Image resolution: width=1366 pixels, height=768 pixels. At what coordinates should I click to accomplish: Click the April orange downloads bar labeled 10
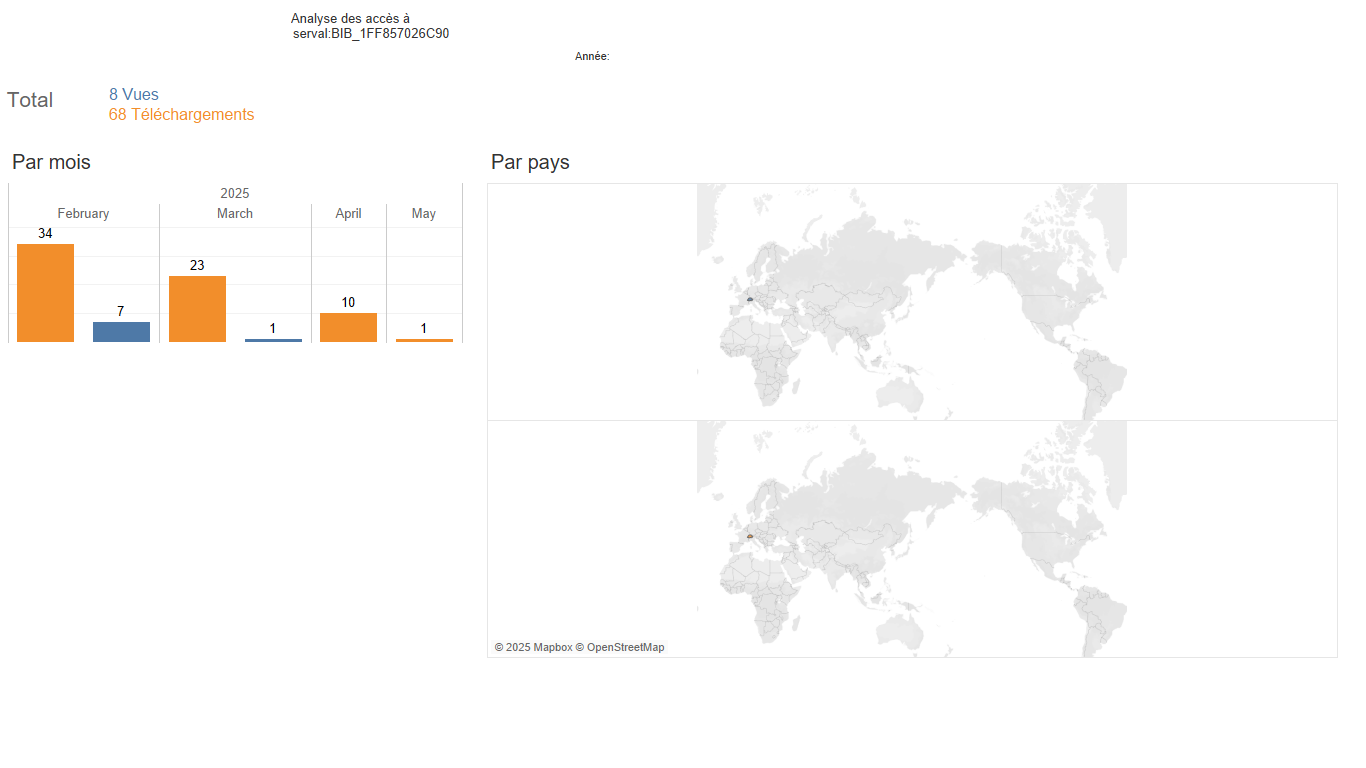click(348, 328)
